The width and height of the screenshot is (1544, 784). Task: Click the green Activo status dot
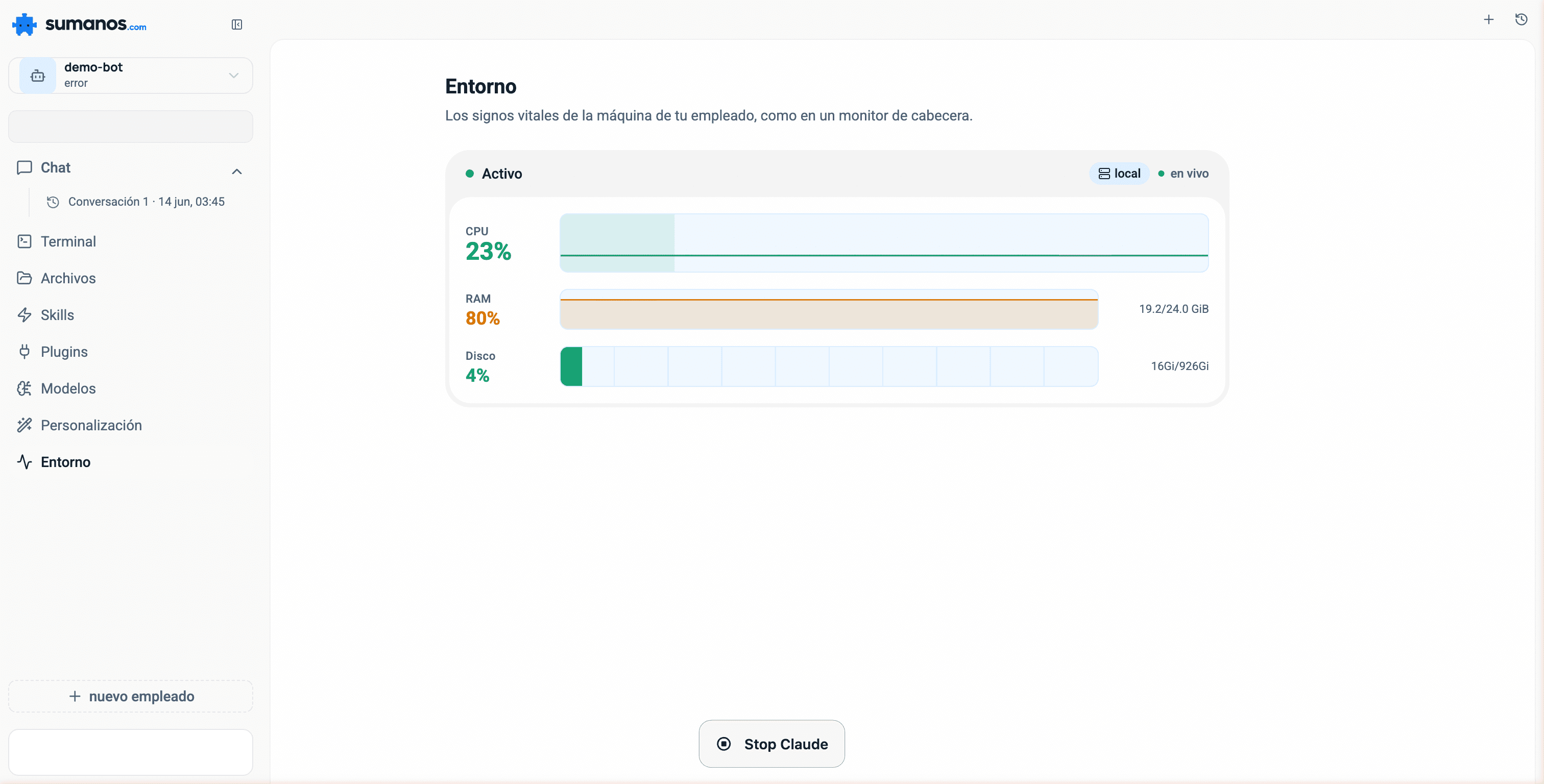(470, 174)
